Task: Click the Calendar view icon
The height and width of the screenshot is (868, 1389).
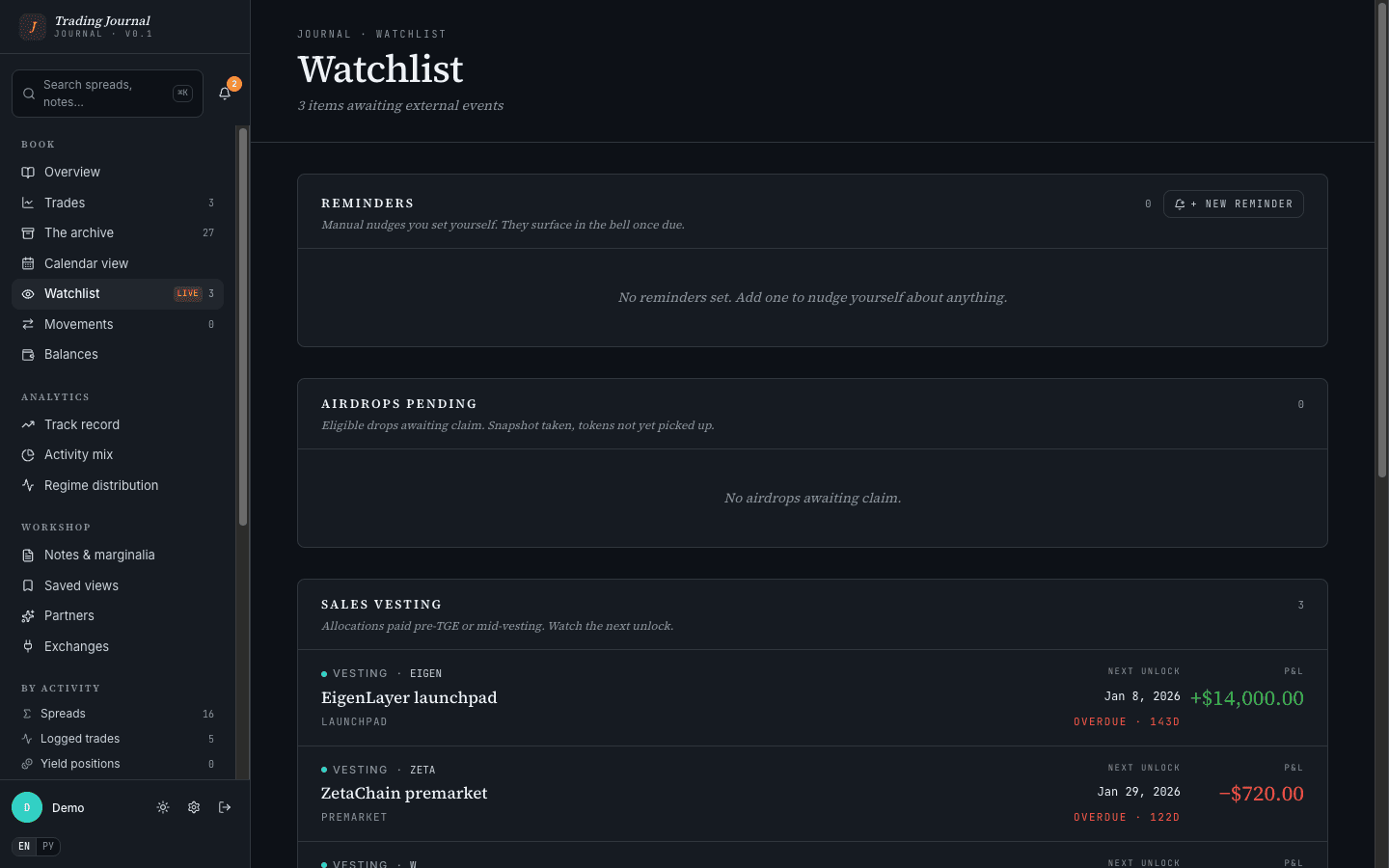Action: tap(28, 263)
